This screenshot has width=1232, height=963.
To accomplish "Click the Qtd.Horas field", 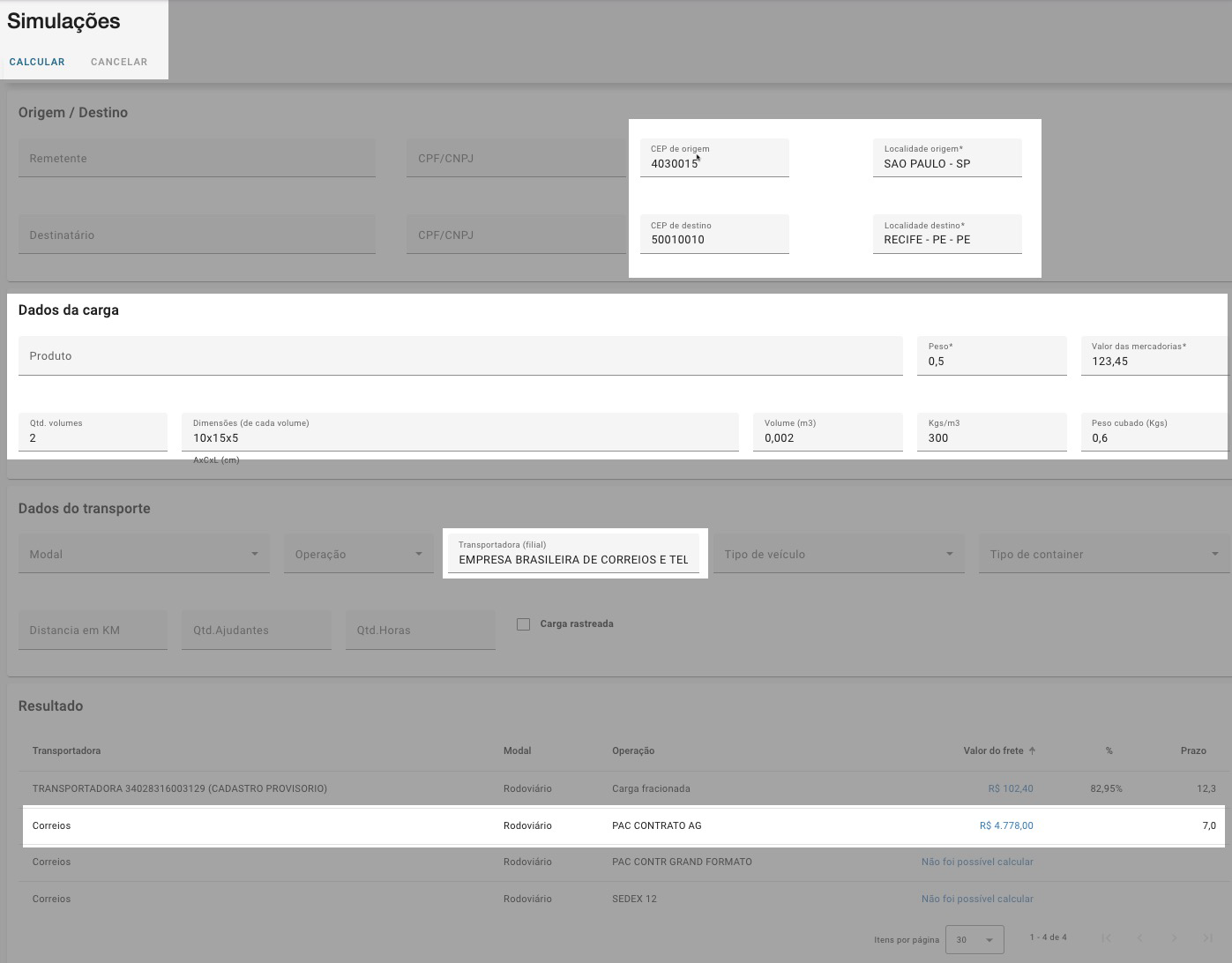I will pos(421,630).
